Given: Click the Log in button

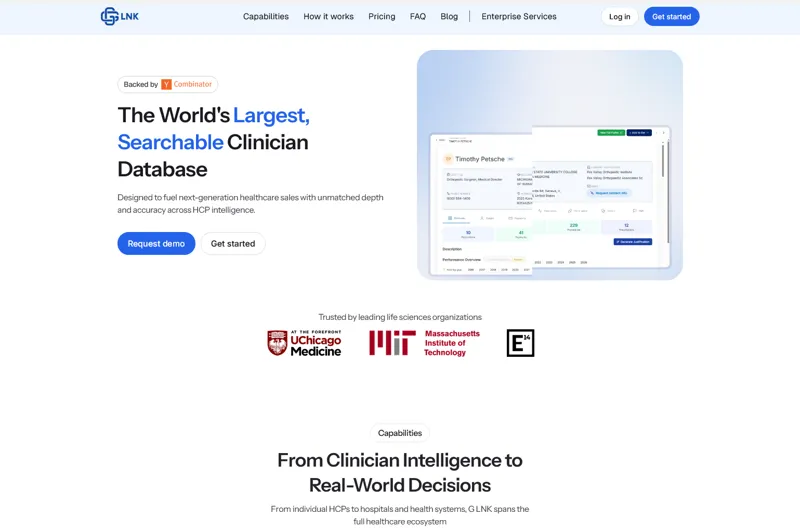Looking at the screenshot, I should click(x=619, y=16).
